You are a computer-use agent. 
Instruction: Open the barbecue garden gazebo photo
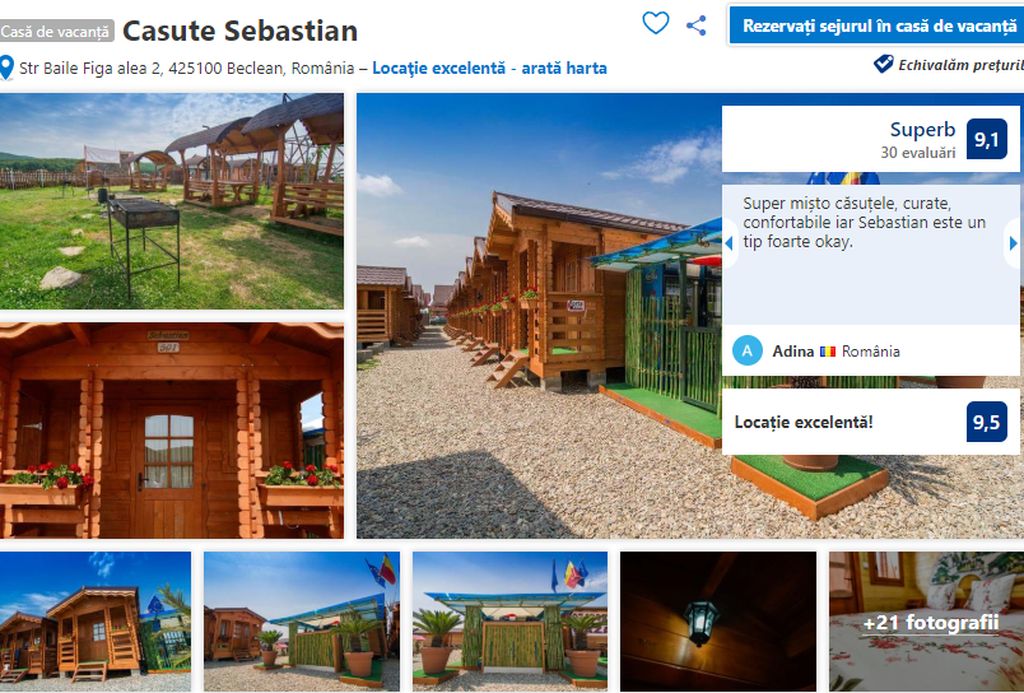[171, 201]
